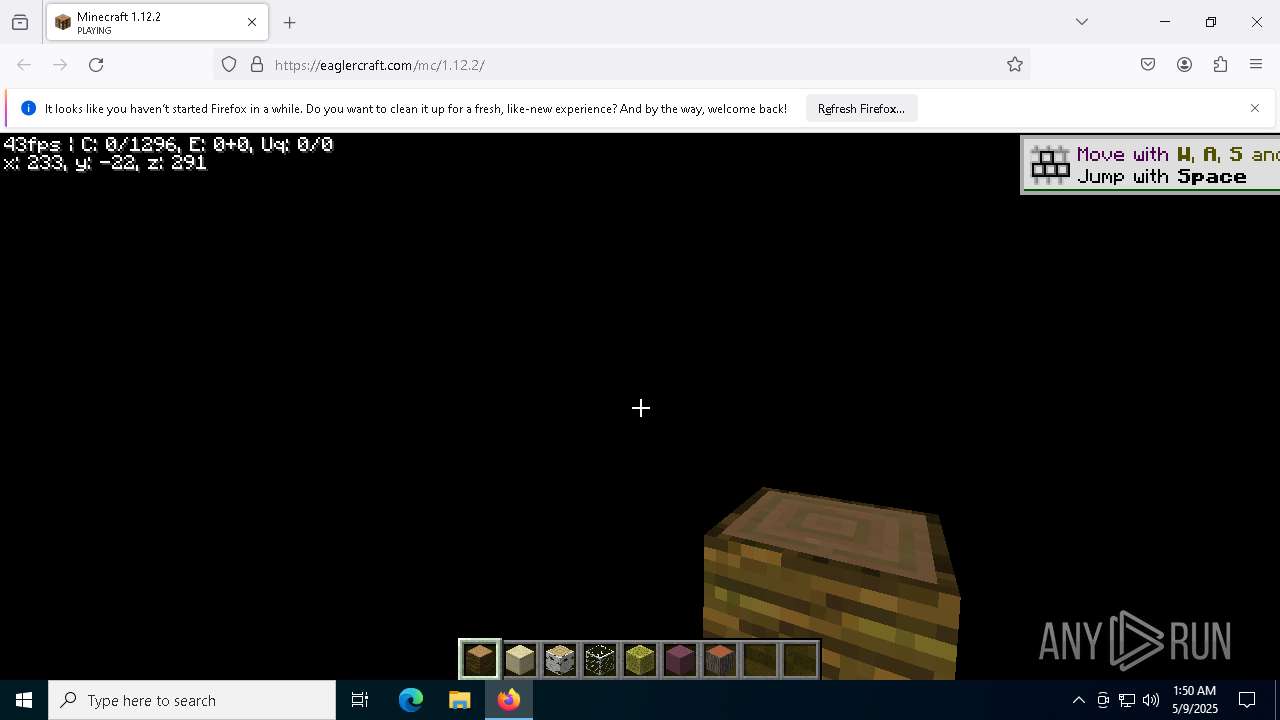Screen dimensions: 1280x720
Task: Select the birch log hotbar slot
Action: [x=560, y=660]
